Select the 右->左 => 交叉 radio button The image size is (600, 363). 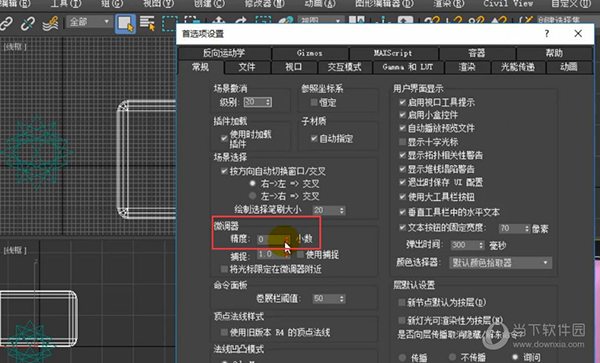pyautogui.click(x=253, y=183)
